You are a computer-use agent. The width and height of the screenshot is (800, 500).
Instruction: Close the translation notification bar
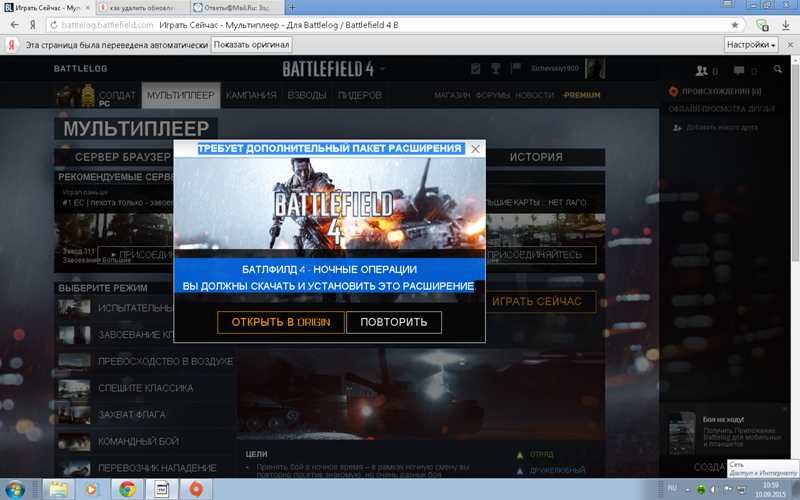coord(790,45)
